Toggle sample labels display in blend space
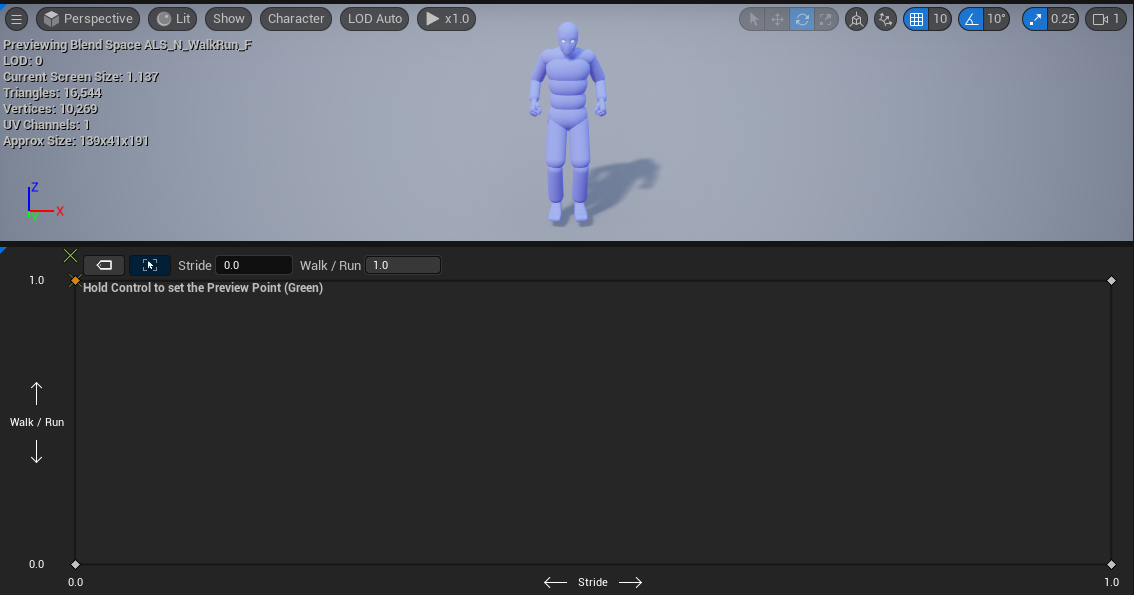The image size is (1134, 595). (104, 265)
